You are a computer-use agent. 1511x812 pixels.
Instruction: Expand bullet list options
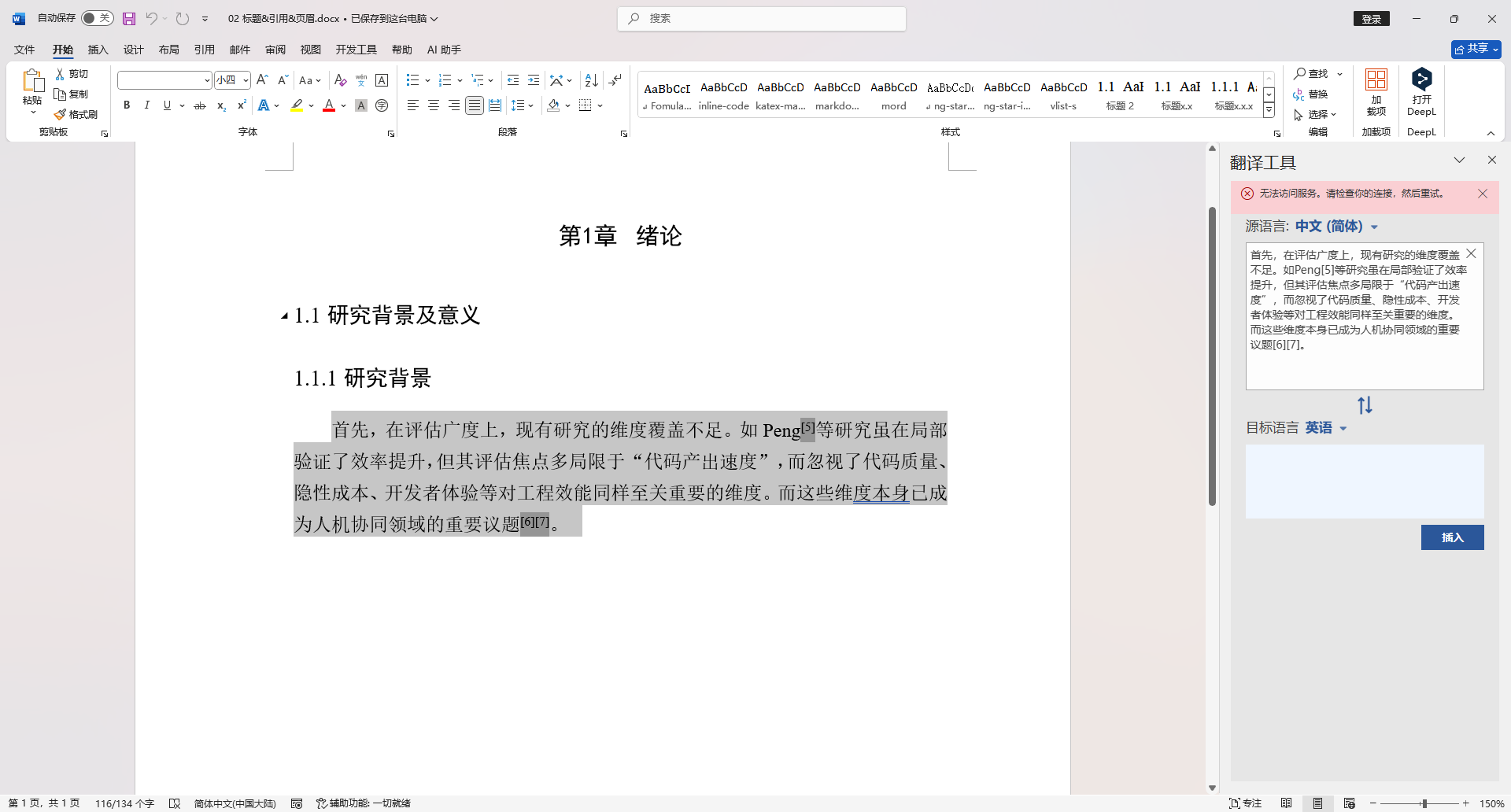tap(427, 80)
